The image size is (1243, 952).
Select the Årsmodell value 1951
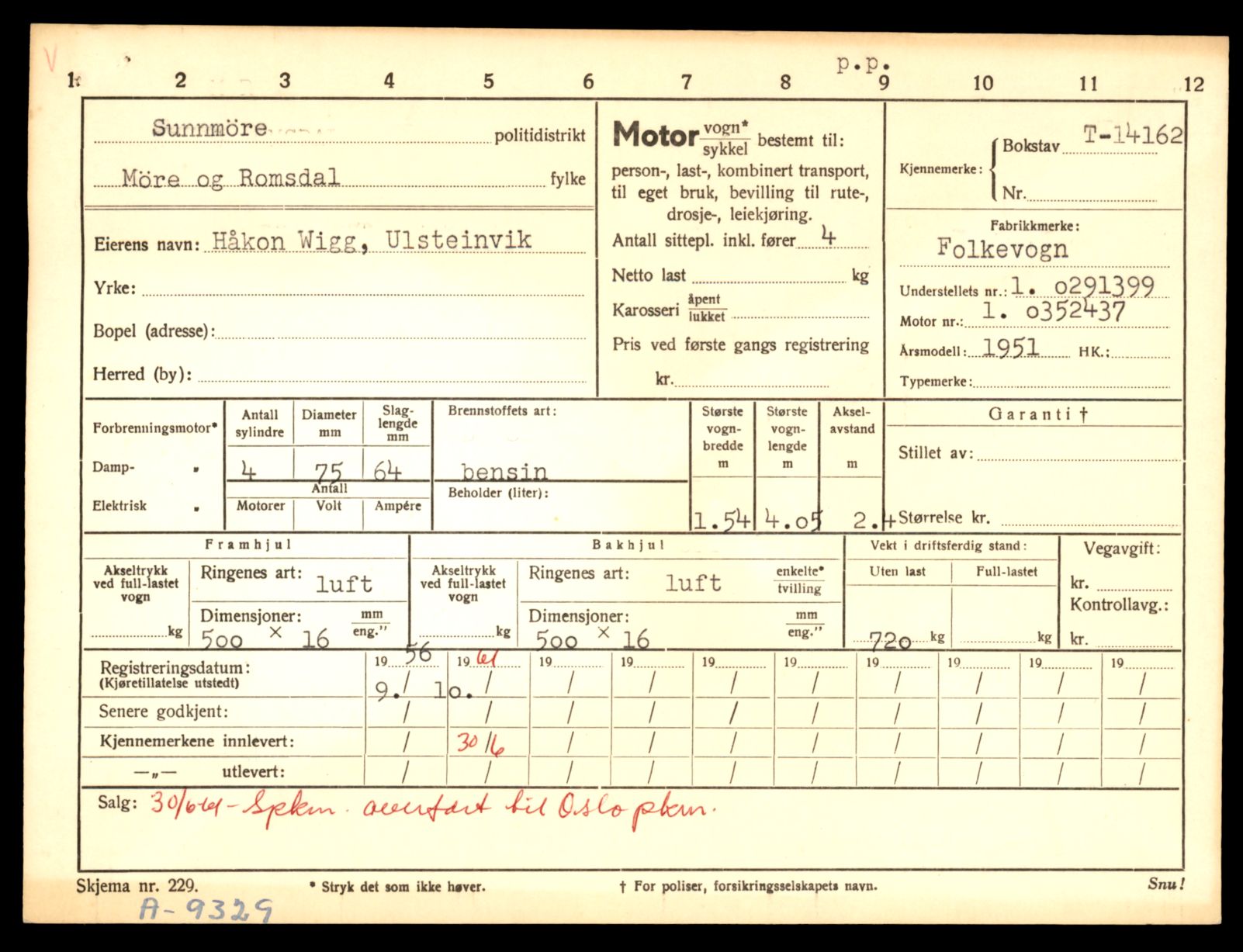[x=1010, y=347]
